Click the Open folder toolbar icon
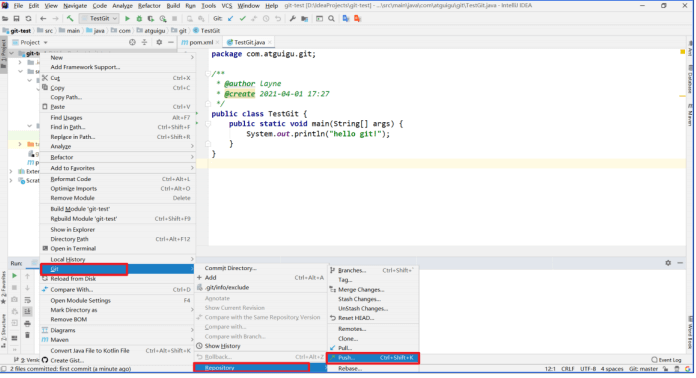696x378 pixels. pyautogui.click(x=5, y=19)
